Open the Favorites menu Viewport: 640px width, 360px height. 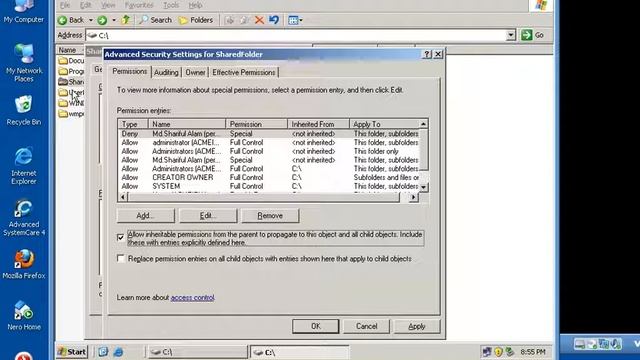(139, 5)
